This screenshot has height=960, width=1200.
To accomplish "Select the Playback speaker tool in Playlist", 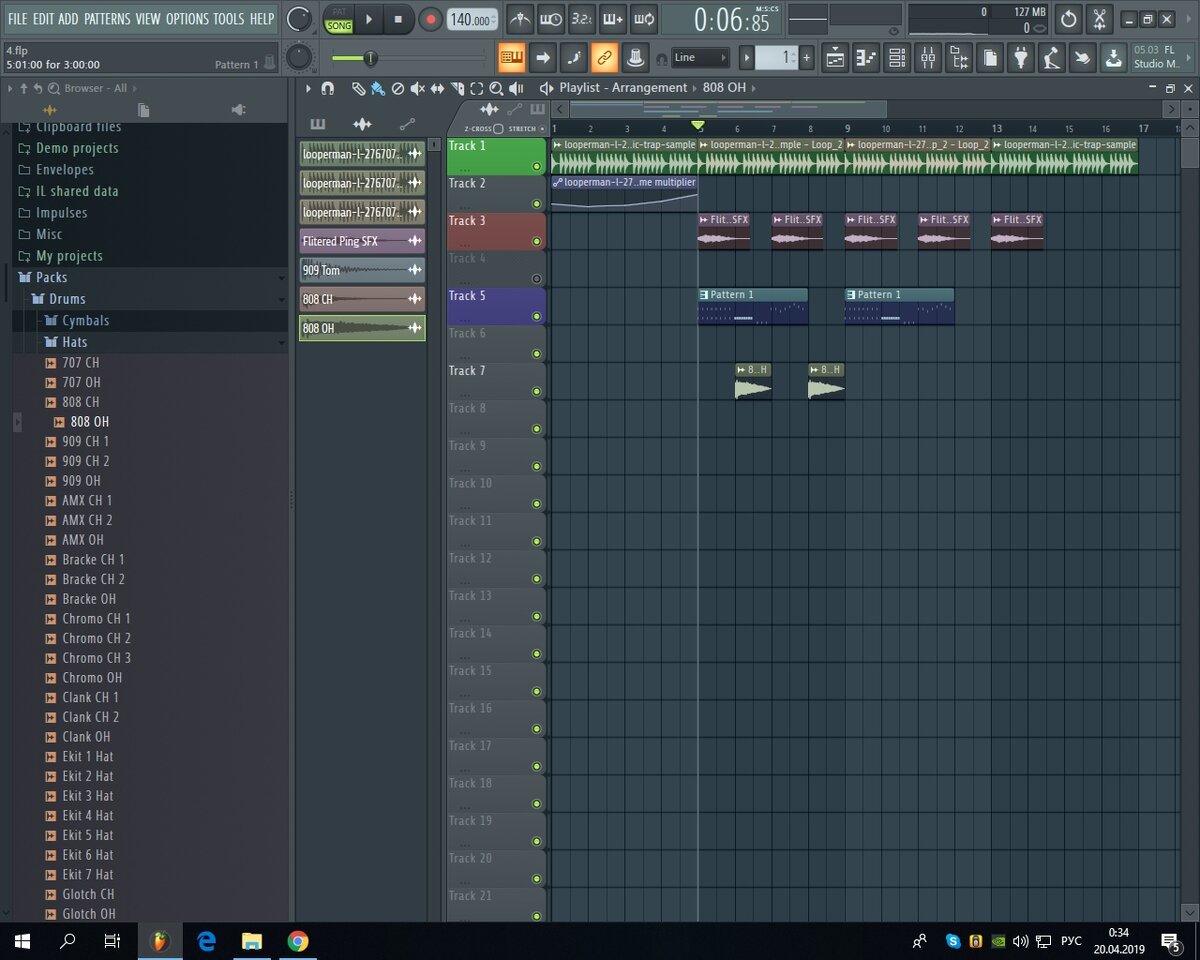I will 516,88.
